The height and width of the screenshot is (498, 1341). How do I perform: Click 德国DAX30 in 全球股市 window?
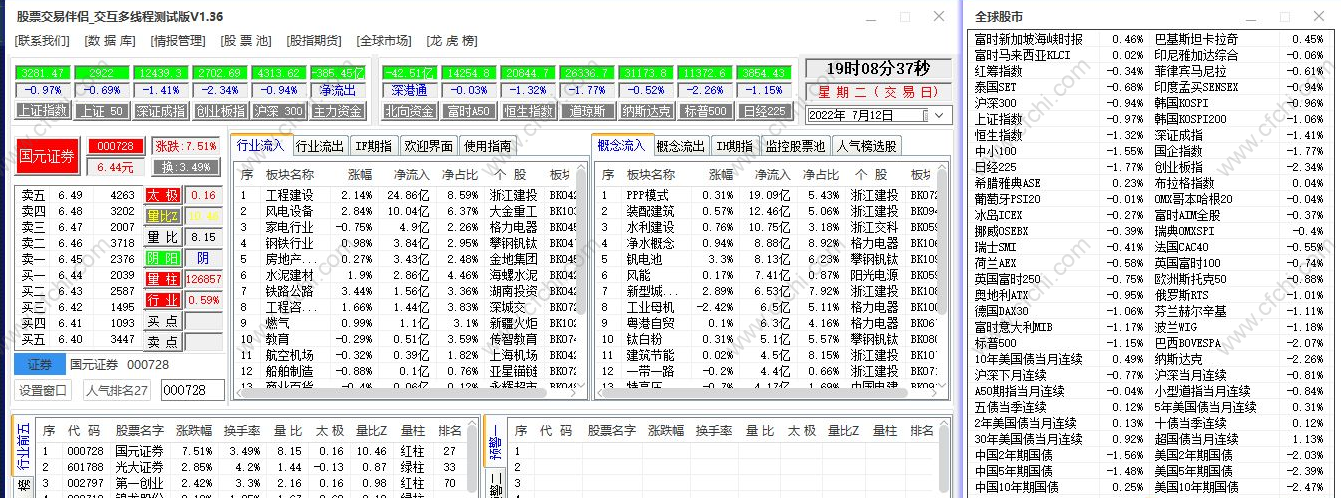tap(1004, 311)
